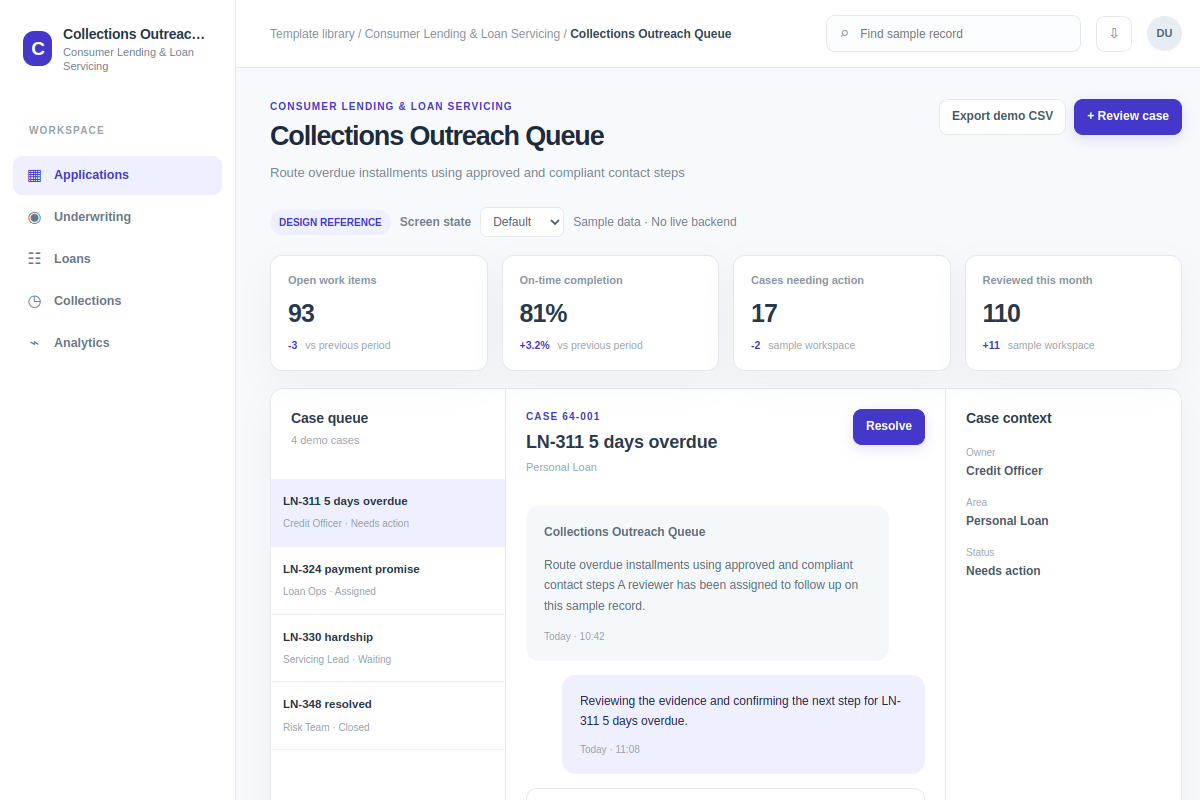Click the Cases needing action card
The width and height of the screenshot is (1200, 800).
(x=842, y=313)
